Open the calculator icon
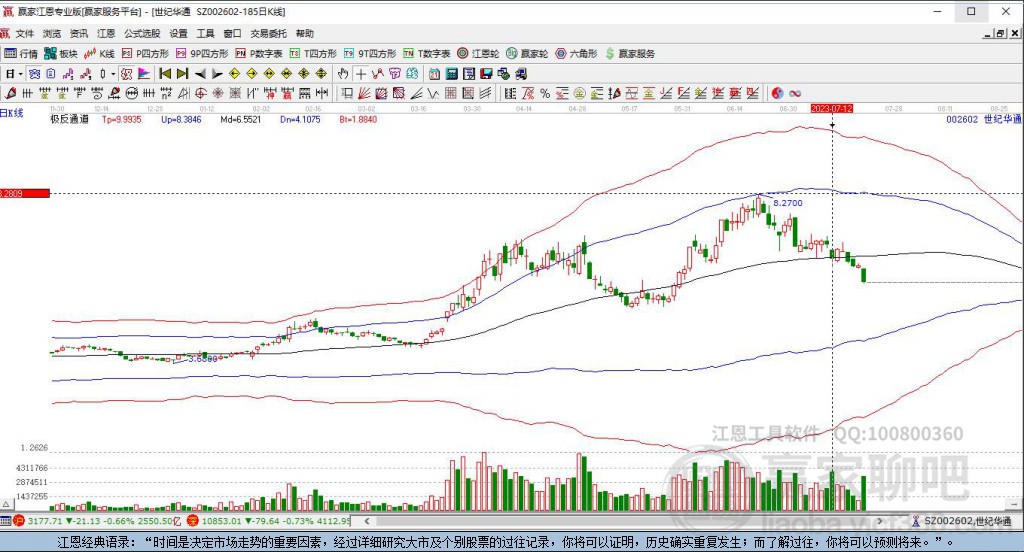Image resolution: width=1024 pixels, height=552 pixels. (x=451, y=74)
